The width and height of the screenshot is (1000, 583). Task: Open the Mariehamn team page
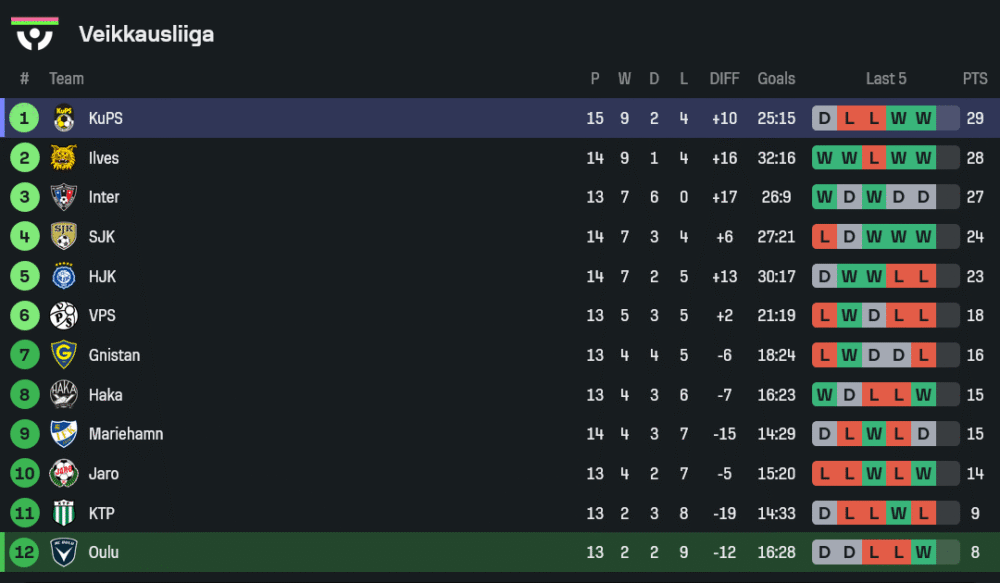125,434
